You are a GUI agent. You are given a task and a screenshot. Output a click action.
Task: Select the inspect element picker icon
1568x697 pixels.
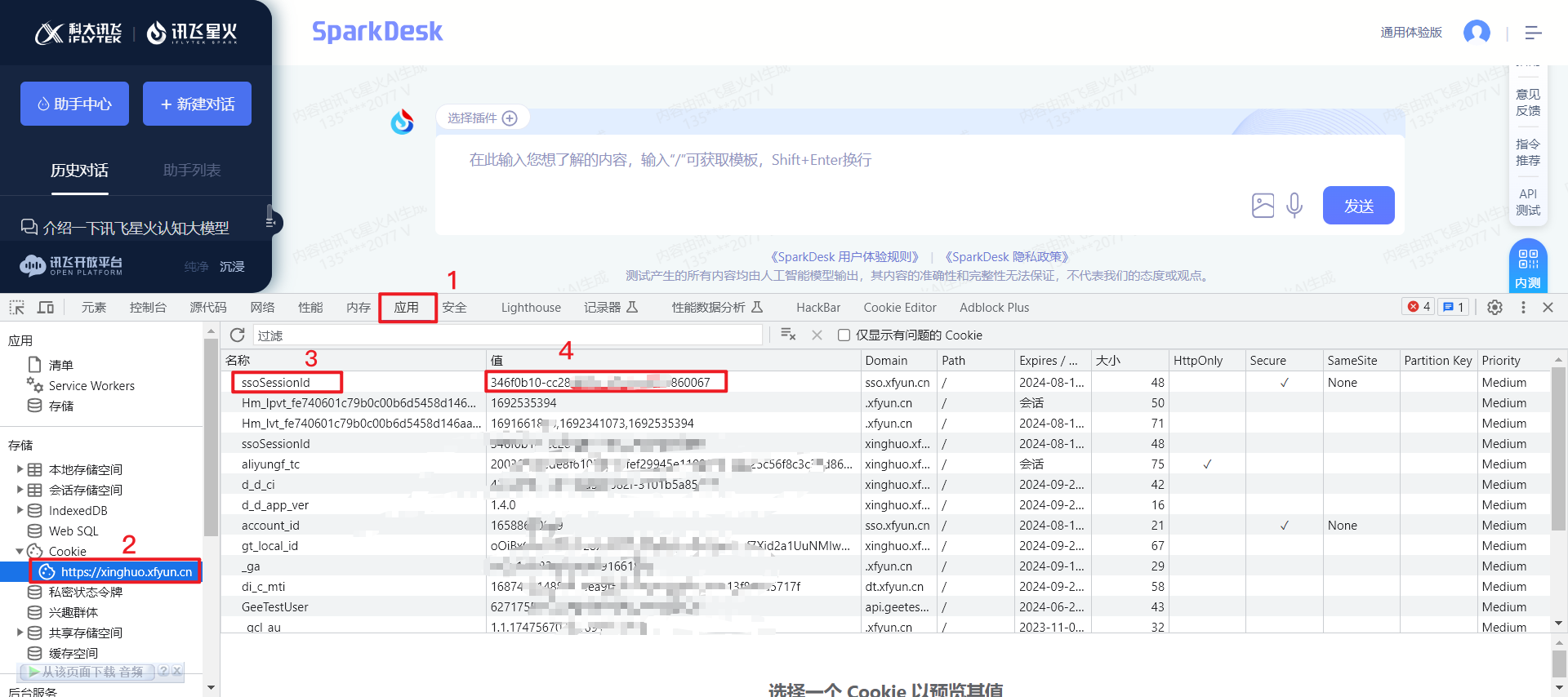tap(17, 307)
